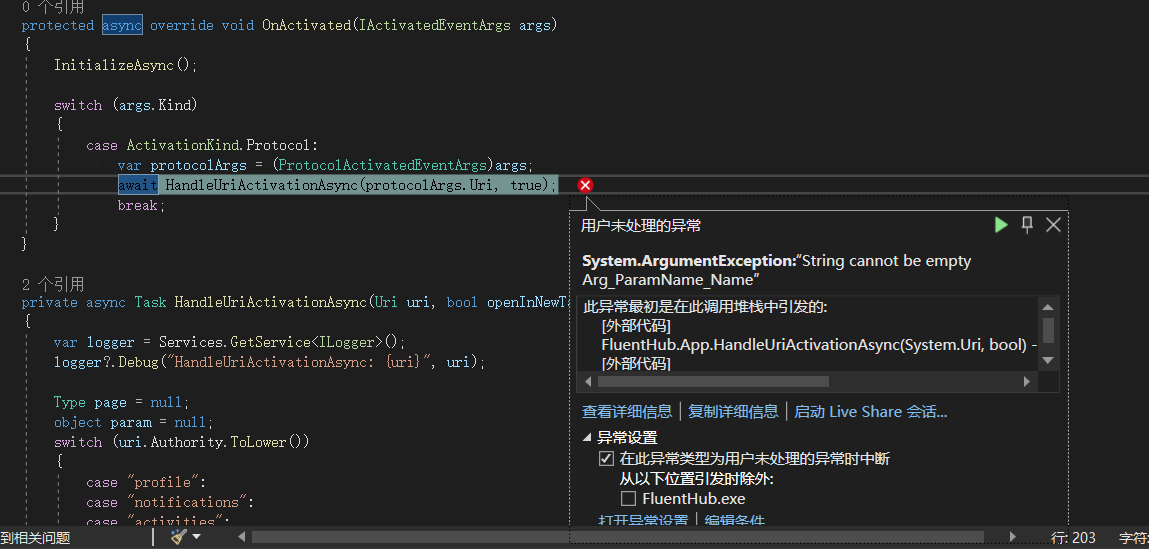Click the break; statement
Screen dimensions: 1149x549
tap(142, 205)
